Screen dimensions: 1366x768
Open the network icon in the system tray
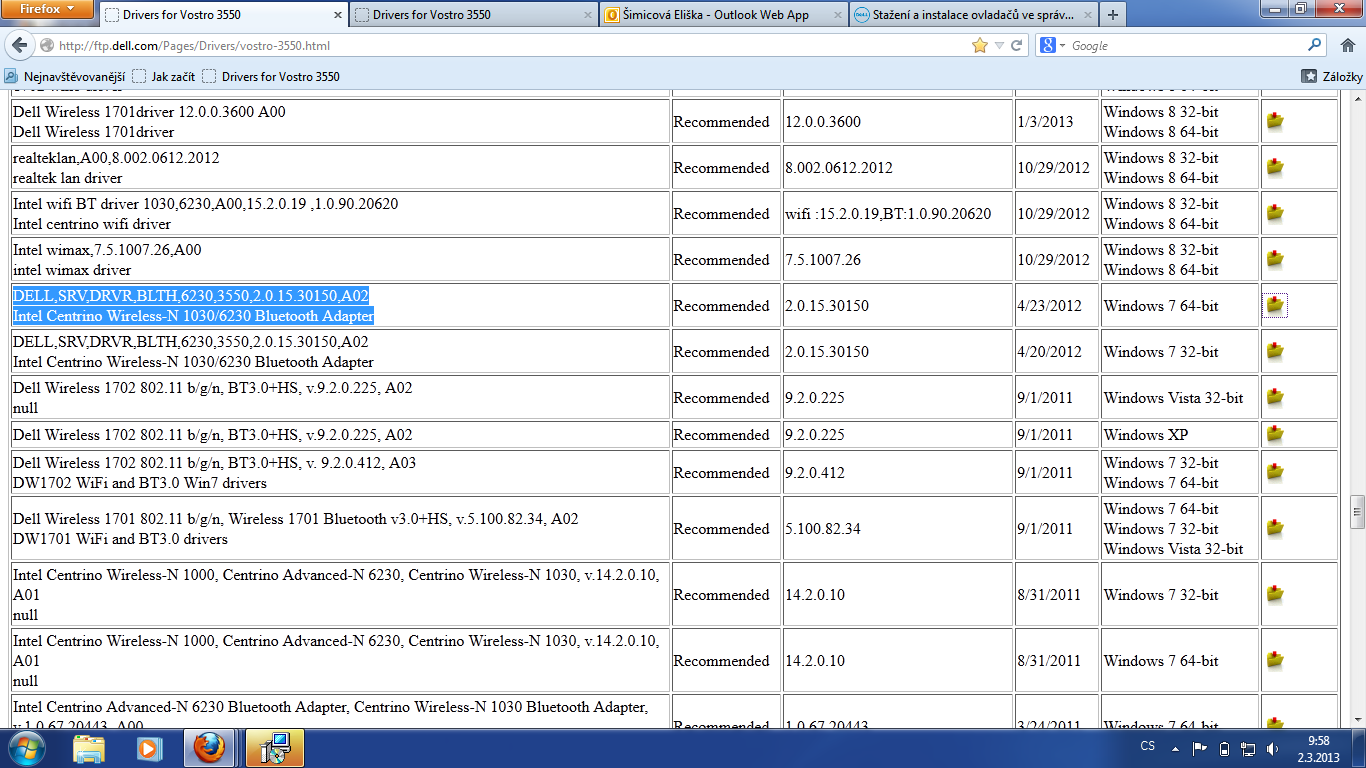pyautogui.click(x=1248, y=749)
